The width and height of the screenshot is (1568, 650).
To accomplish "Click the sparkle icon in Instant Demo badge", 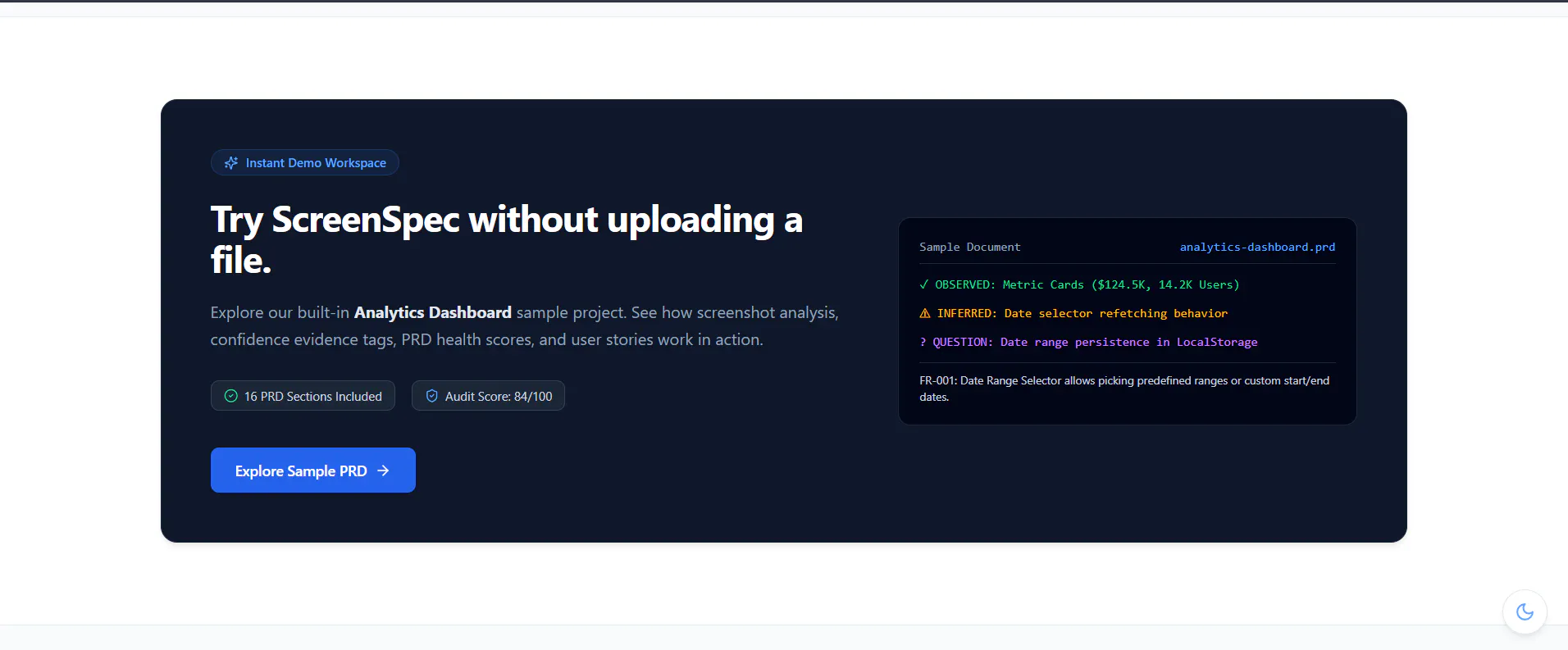I will [231, 163].
